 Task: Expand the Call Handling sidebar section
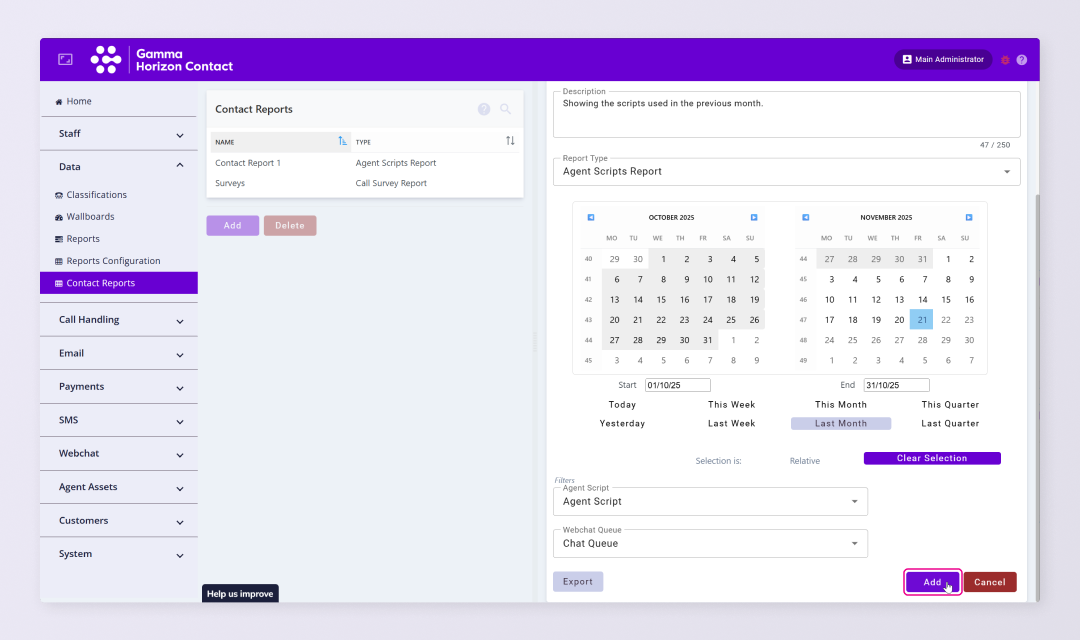[x=119, y=320]
